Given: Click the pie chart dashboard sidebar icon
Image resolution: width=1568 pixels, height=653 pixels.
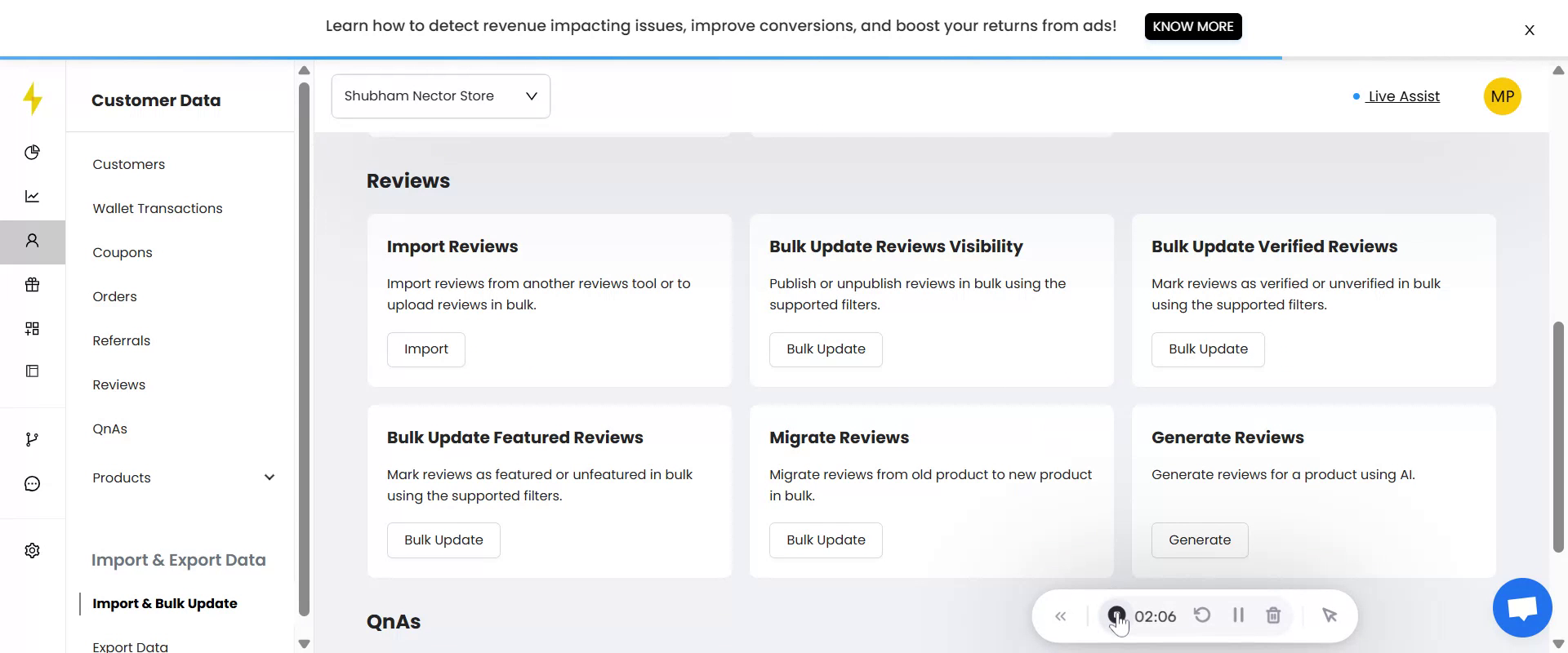Looking at the screenshot, I should [32, 153].
